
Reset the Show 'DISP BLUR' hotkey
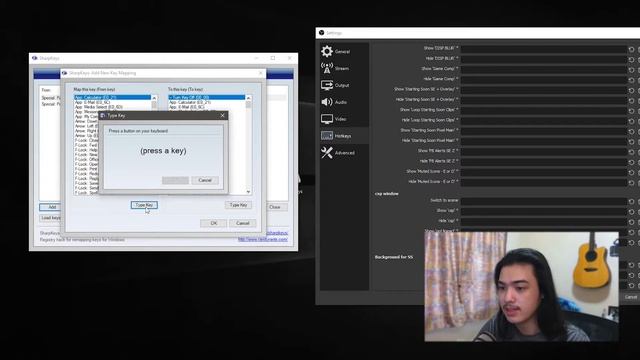point(631,49)
